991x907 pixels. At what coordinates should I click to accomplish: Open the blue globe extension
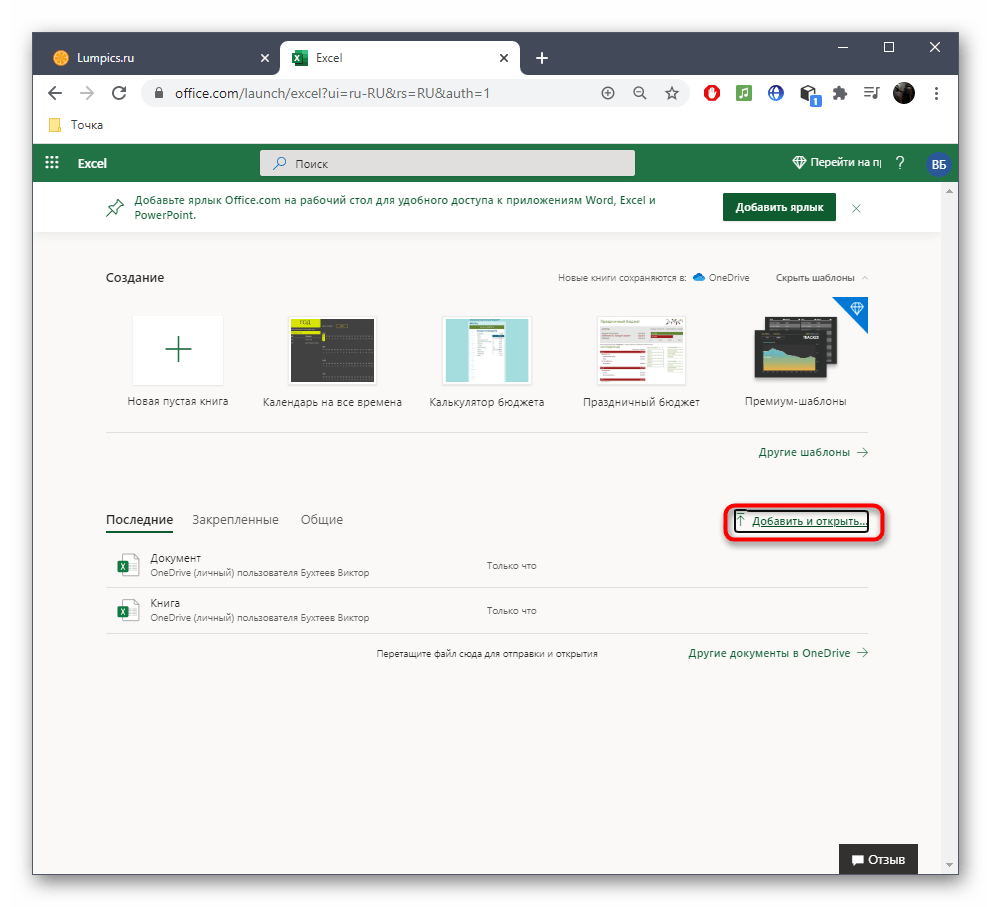pos(775,94)
